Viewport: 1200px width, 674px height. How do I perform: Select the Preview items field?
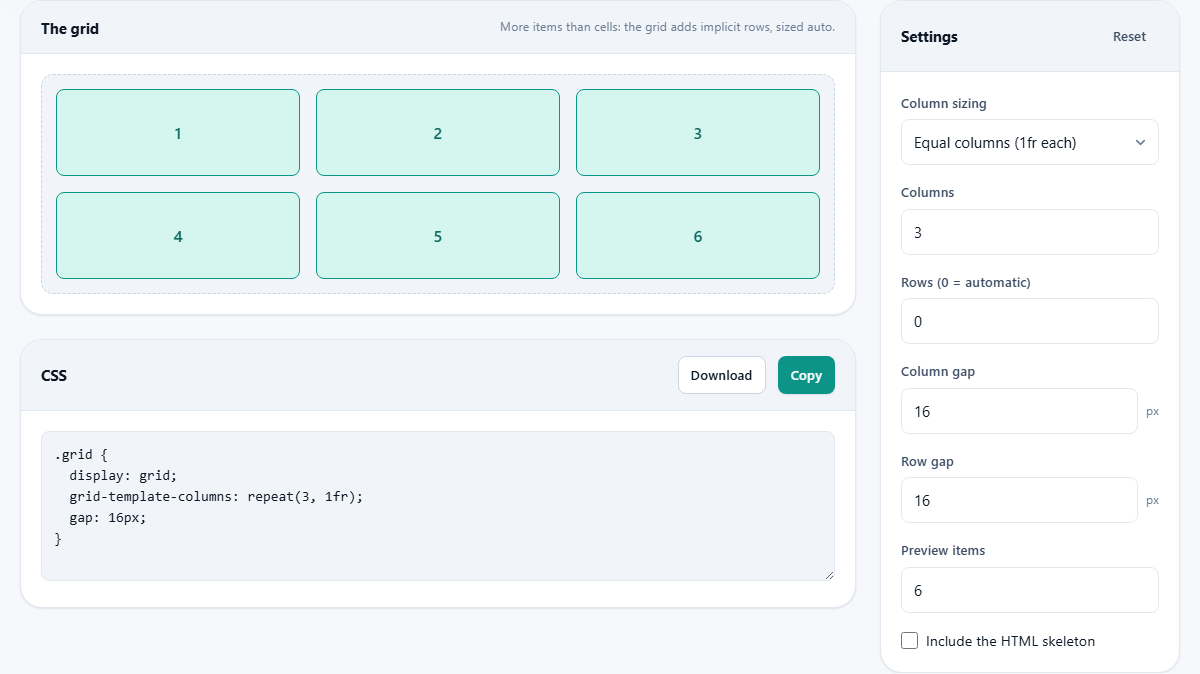point(1029,590)
